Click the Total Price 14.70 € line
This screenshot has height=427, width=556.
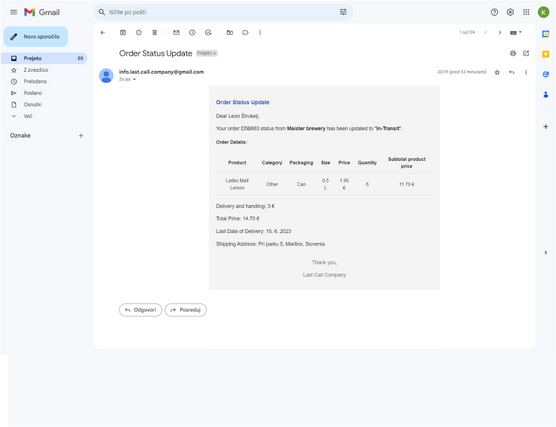tap(238, 218)
